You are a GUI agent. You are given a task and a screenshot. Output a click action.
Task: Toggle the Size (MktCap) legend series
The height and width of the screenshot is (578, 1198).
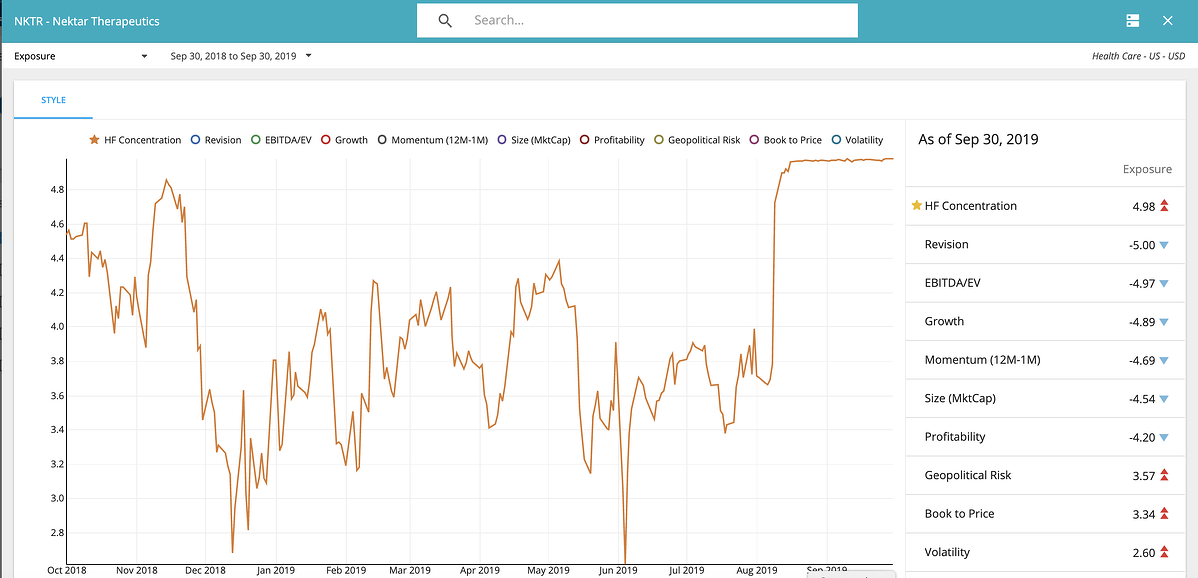[534, 140]
